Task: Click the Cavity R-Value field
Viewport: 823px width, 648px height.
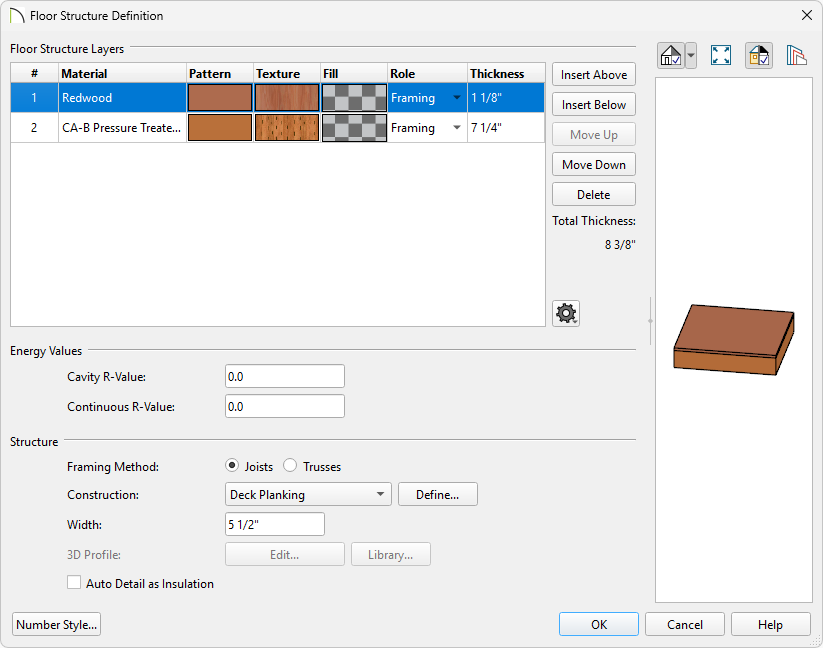Action: 284,376
